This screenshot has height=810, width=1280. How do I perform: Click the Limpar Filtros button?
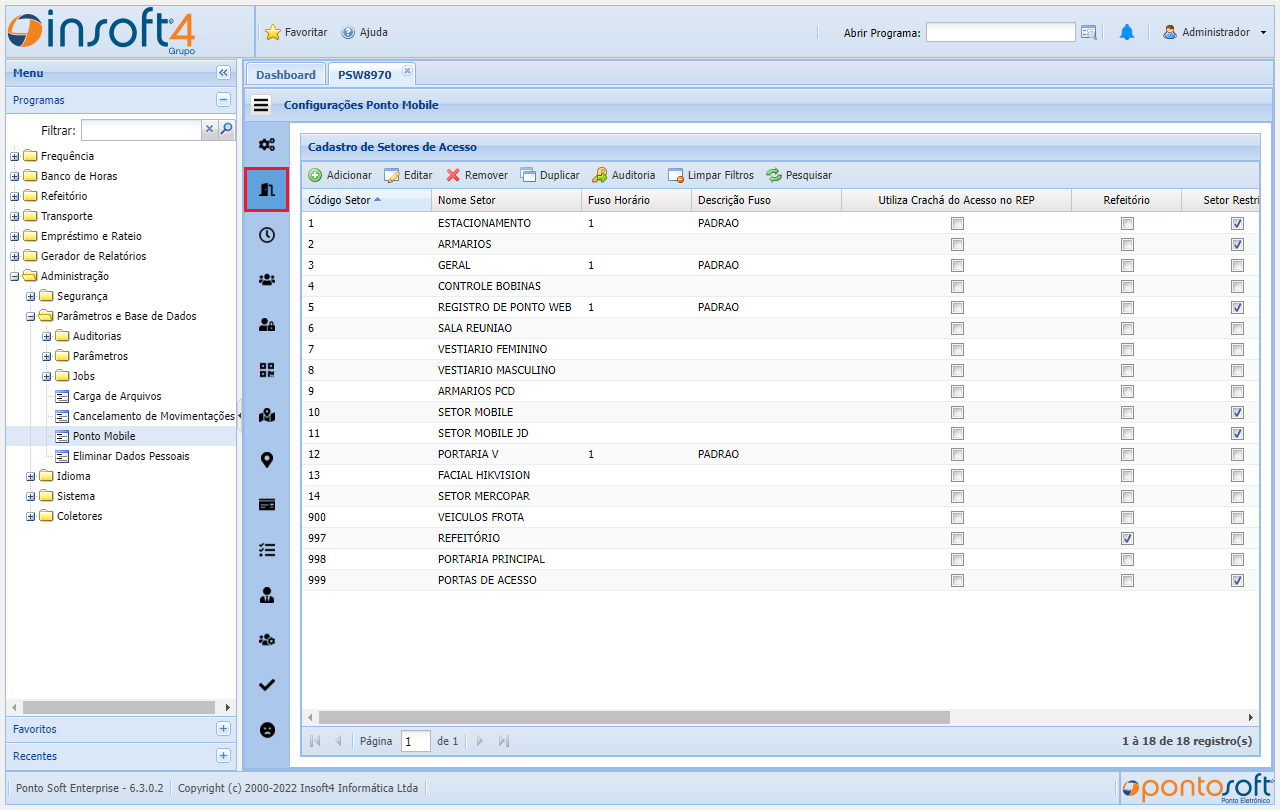(711, 175)
